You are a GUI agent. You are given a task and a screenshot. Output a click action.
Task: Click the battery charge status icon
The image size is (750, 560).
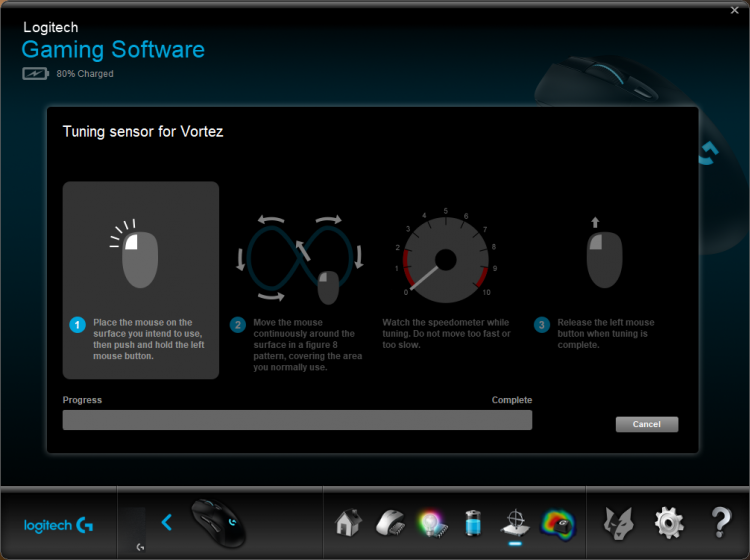[35, 74]
